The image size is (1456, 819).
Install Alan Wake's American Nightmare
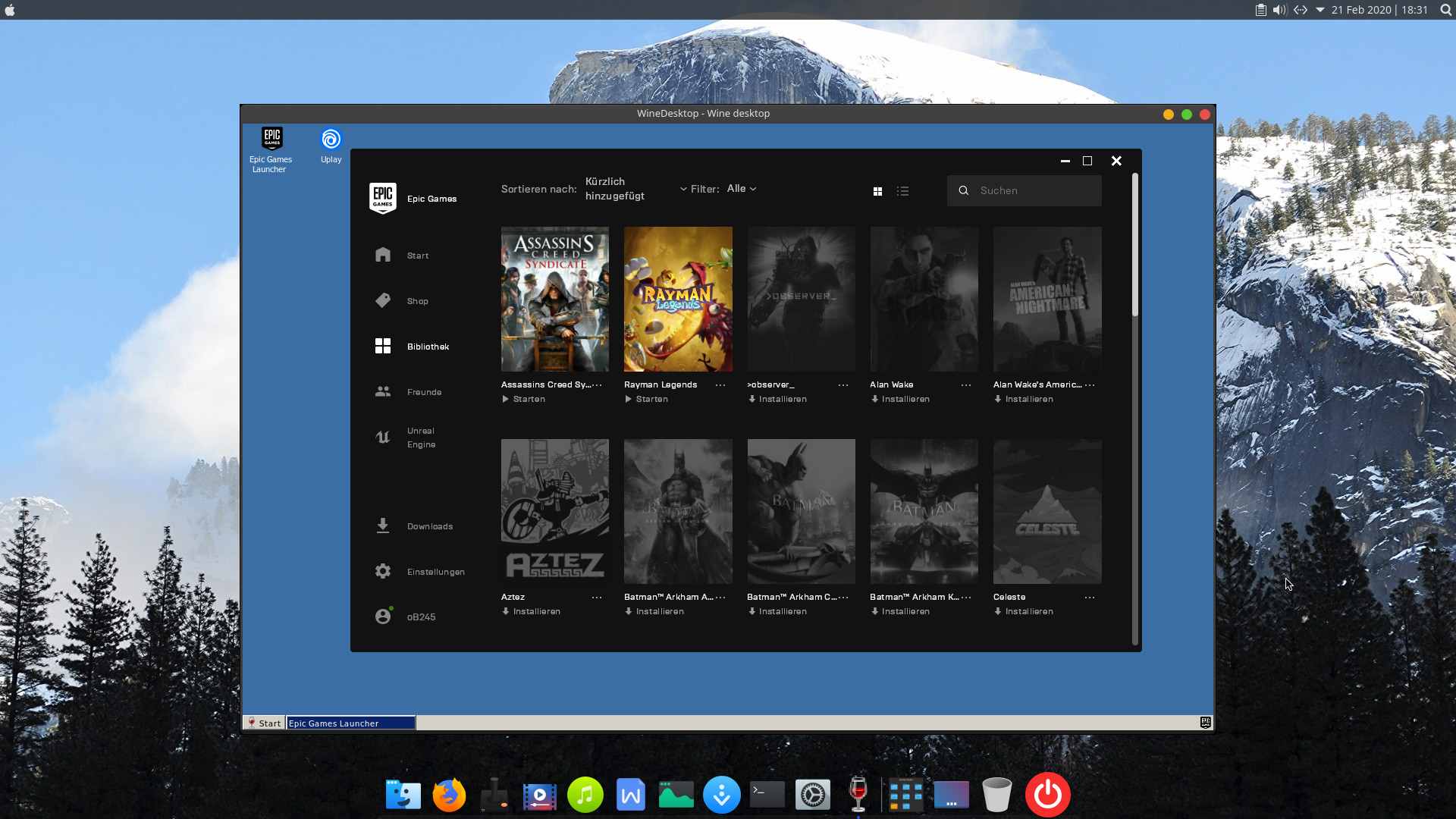pos(1024,399)
